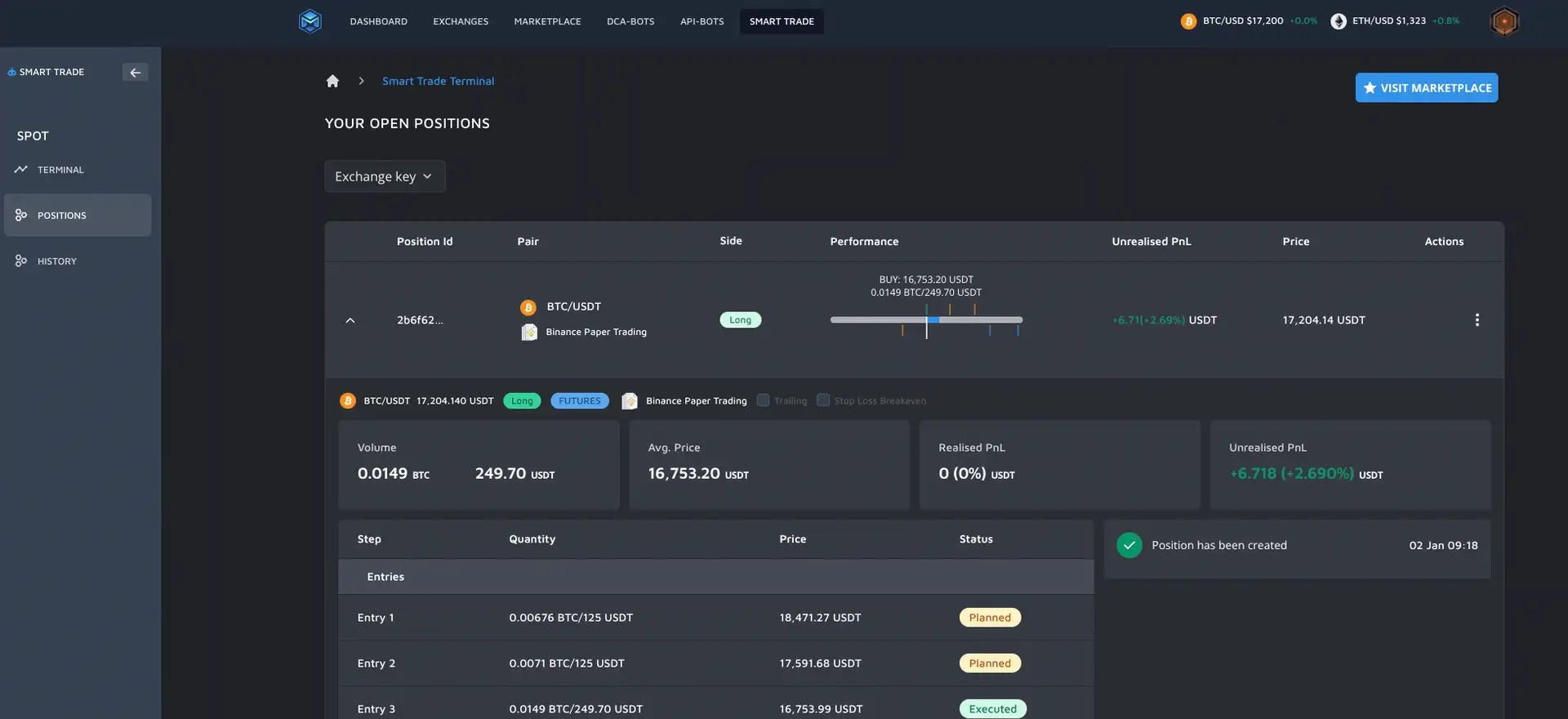Image resolution: width=1568 pixels, height=719 pixels.
Task: Open the user profile avatar
Action: click(x=1503, y=21)
